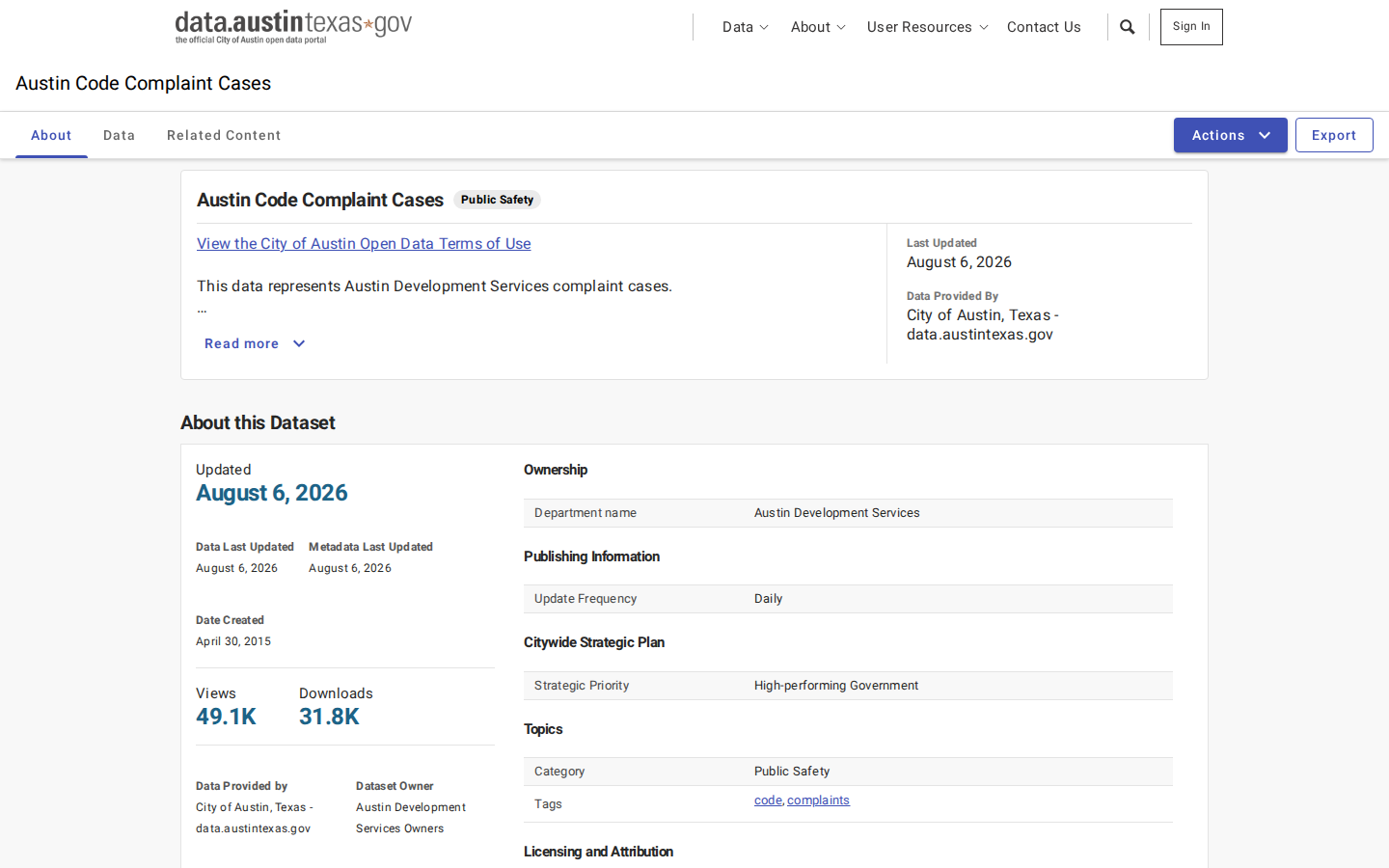Click the Publishing Information heading
This screenshot has width=1389, height=868.
click(x=591, y=556)
